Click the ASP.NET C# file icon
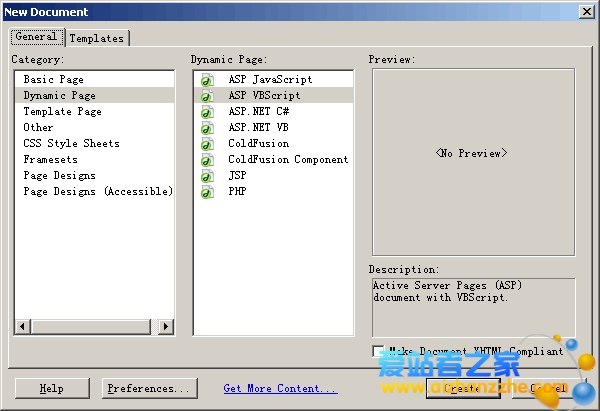The image size is (600, 411). point(207,112)
